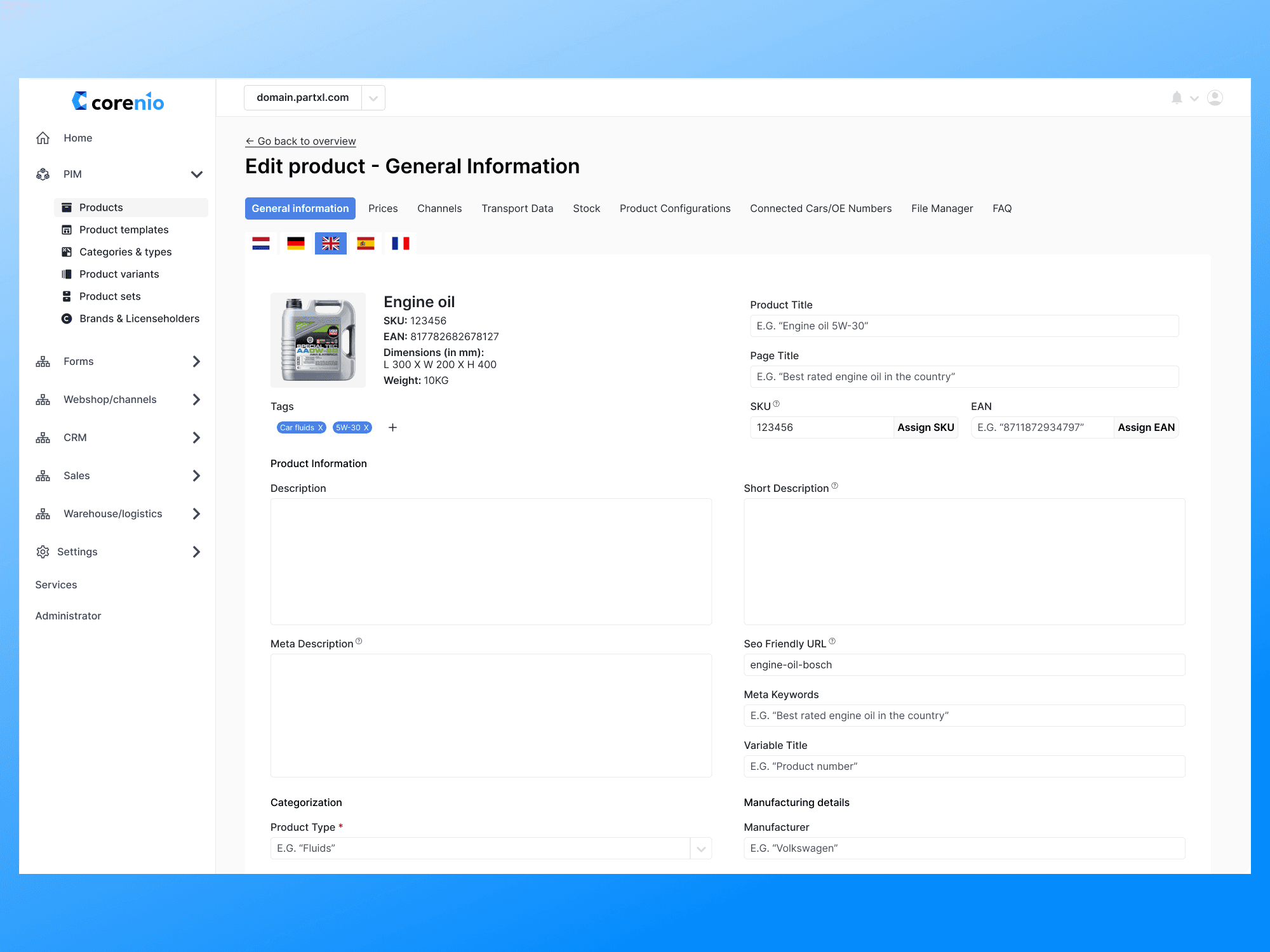Collapse the PIM section chevron
The width and height of the screenshot is (1270, 952).
197,174
